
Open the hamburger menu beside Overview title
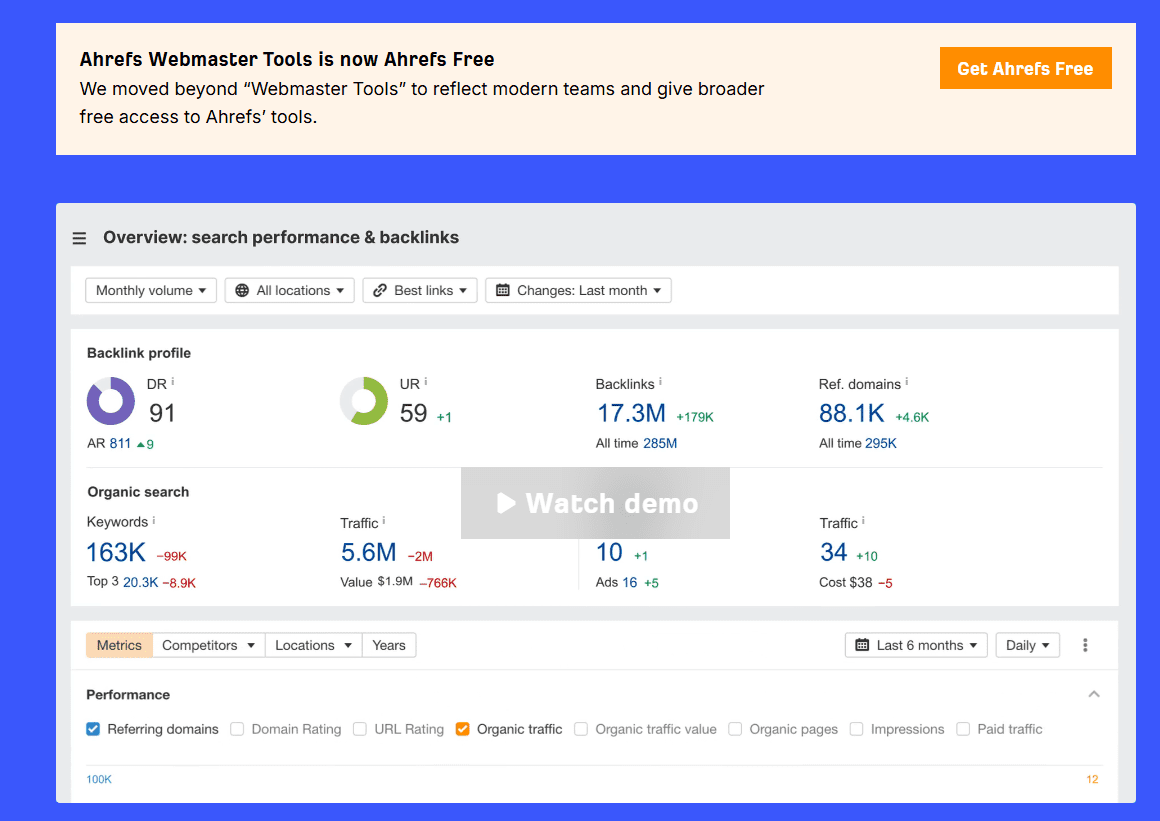(79, 238)
